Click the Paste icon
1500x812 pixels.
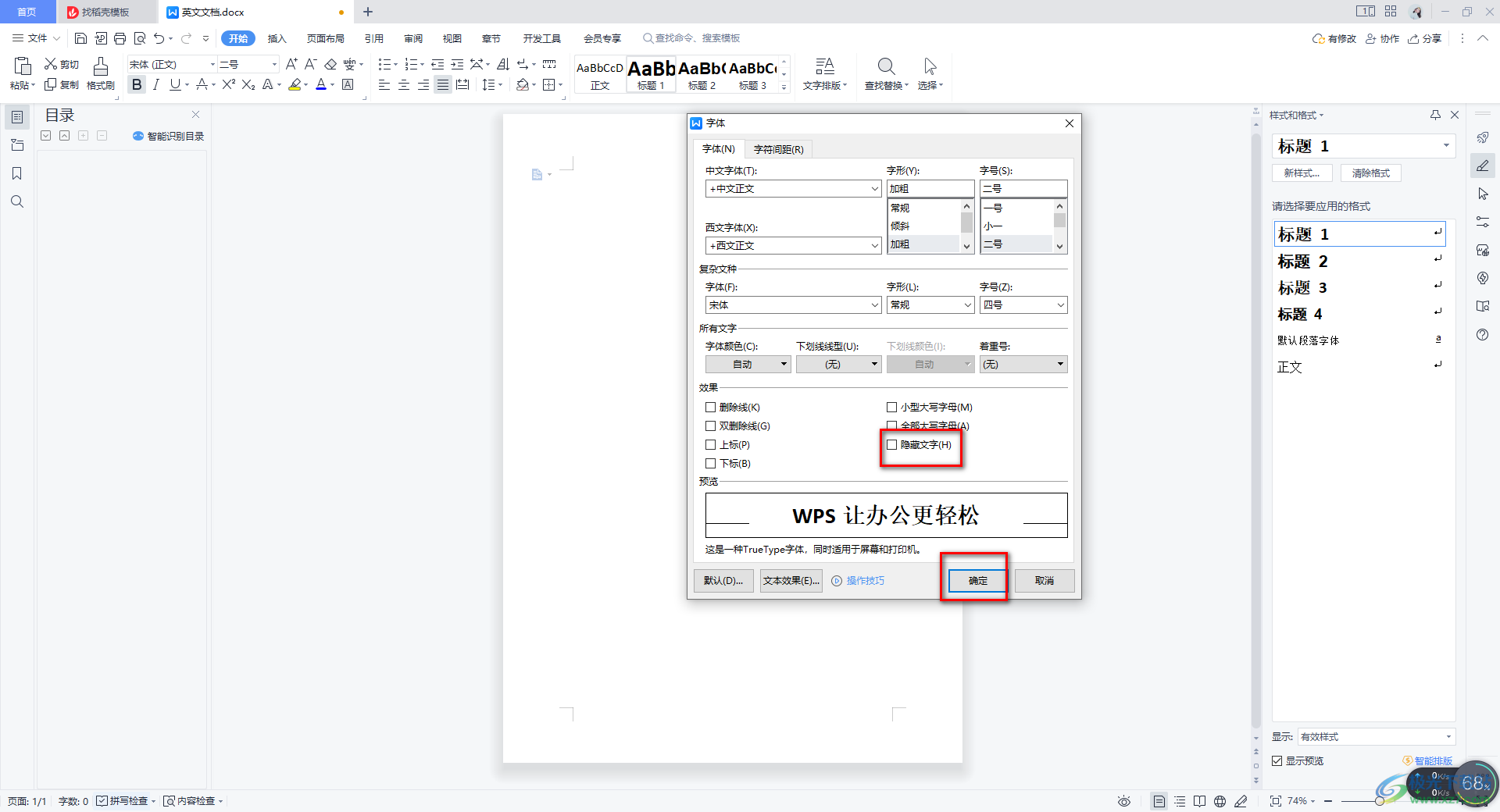click(x=23, y=66)
